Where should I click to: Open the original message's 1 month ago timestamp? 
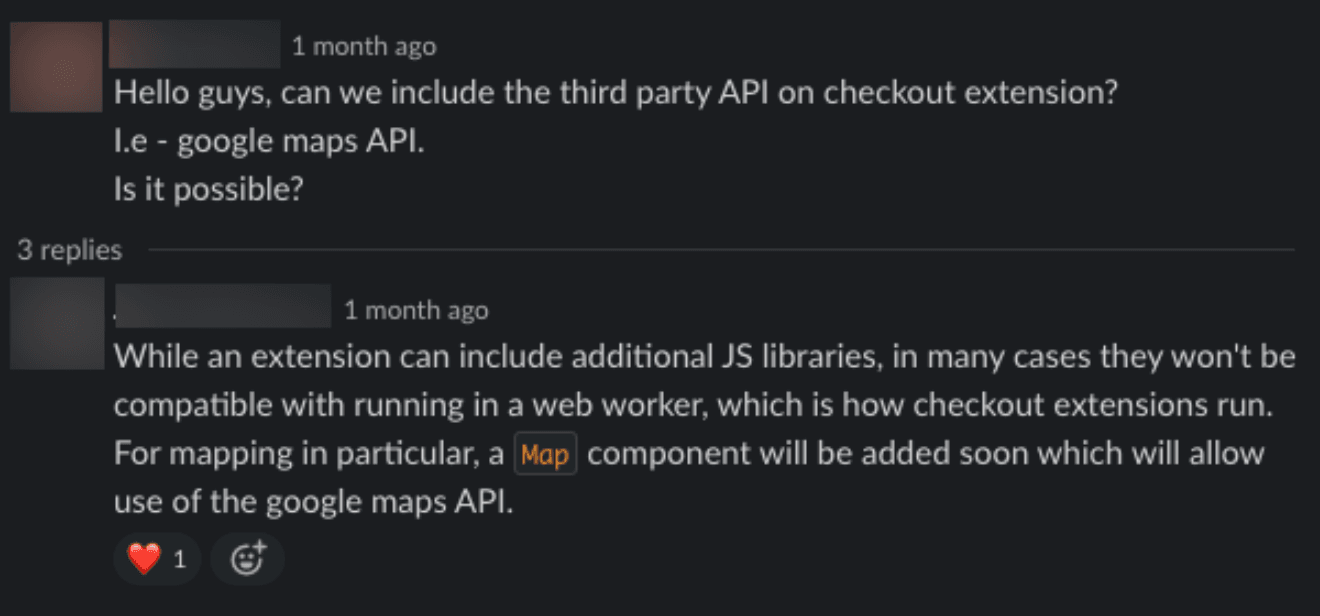[x=362, y=45]
